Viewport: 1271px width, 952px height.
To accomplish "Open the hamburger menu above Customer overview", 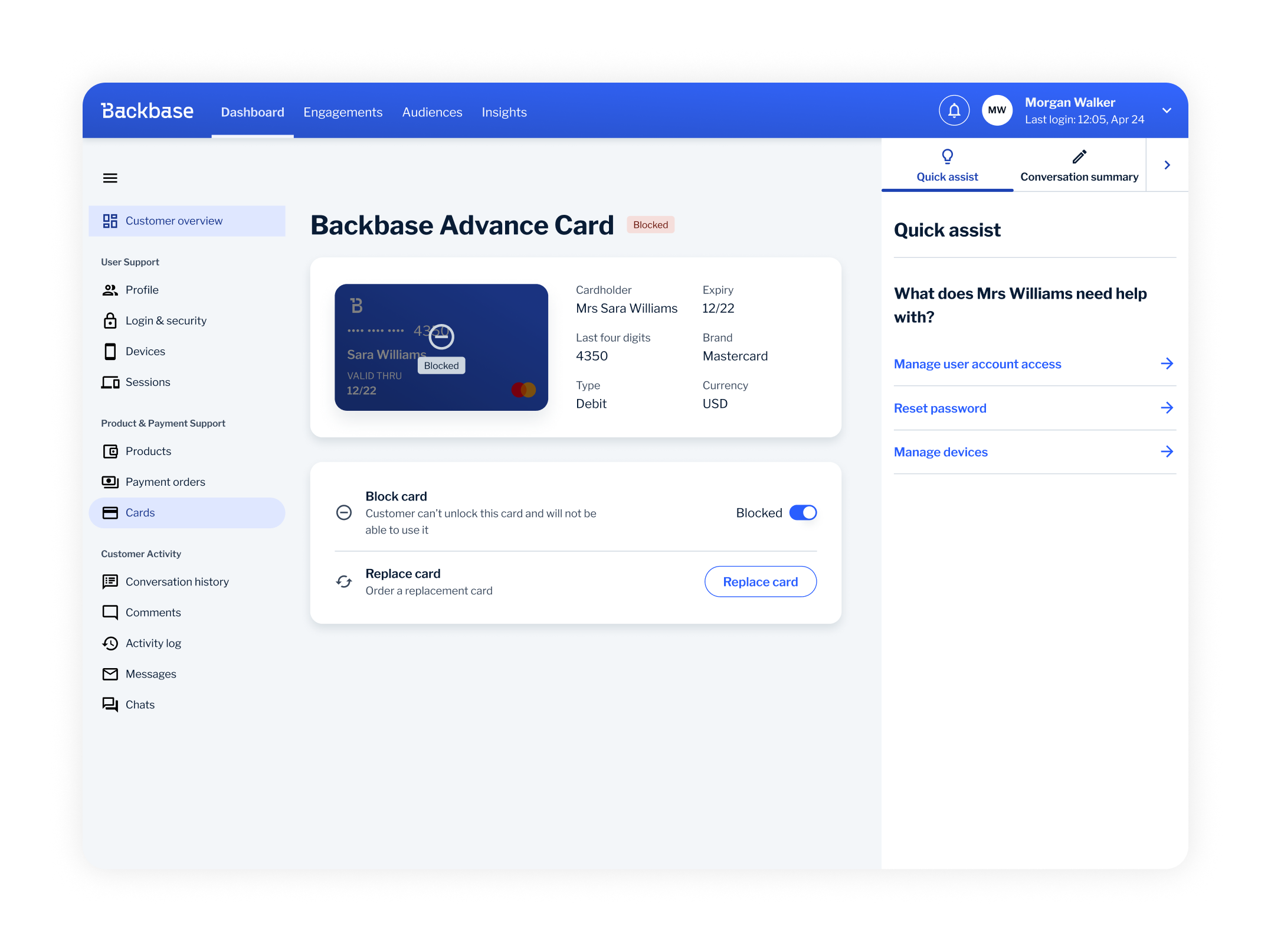I will click(110, 178).
